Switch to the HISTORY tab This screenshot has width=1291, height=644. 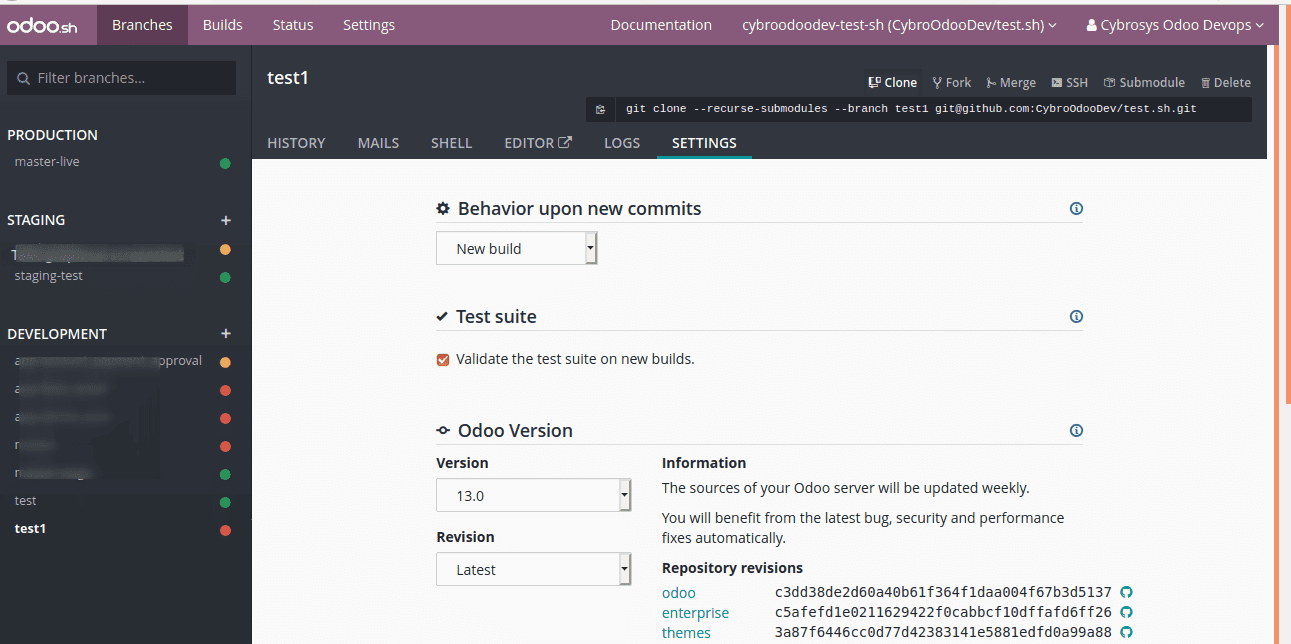[x=296, y=143]
